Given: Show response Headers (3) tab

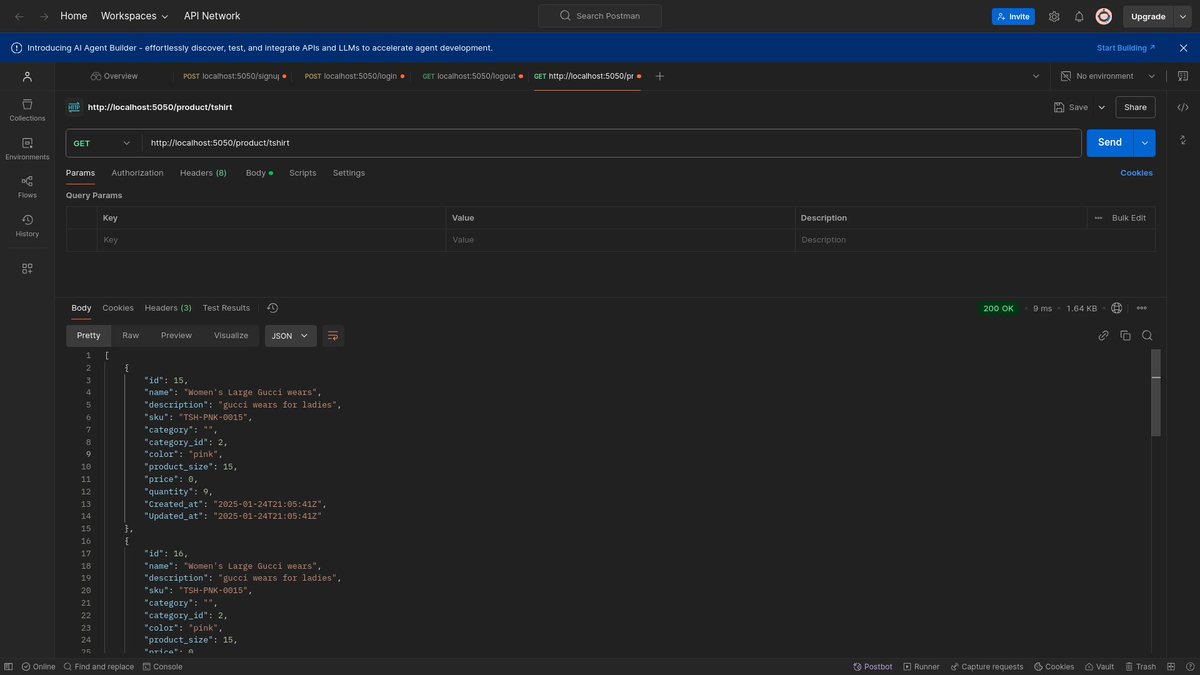Looking at the screenshot, I should [x=168, y=308].
